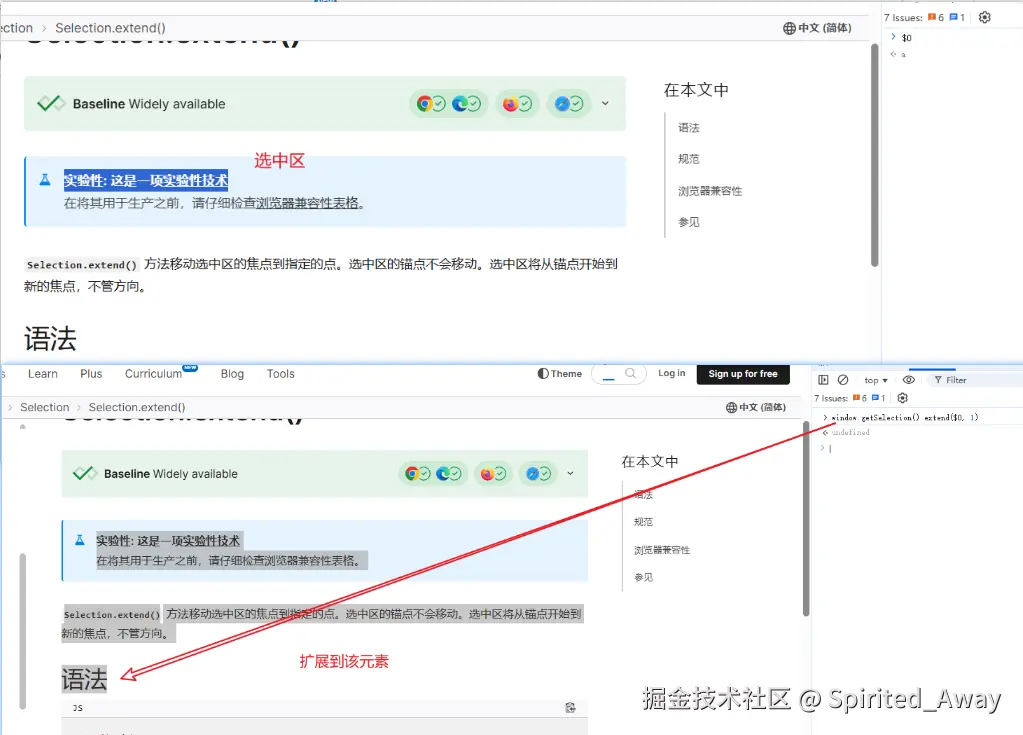Open the 中文 (简体) language selector in upper page
The width and height of the screenshot is (1023, 735).
click(x=817, y=28)
